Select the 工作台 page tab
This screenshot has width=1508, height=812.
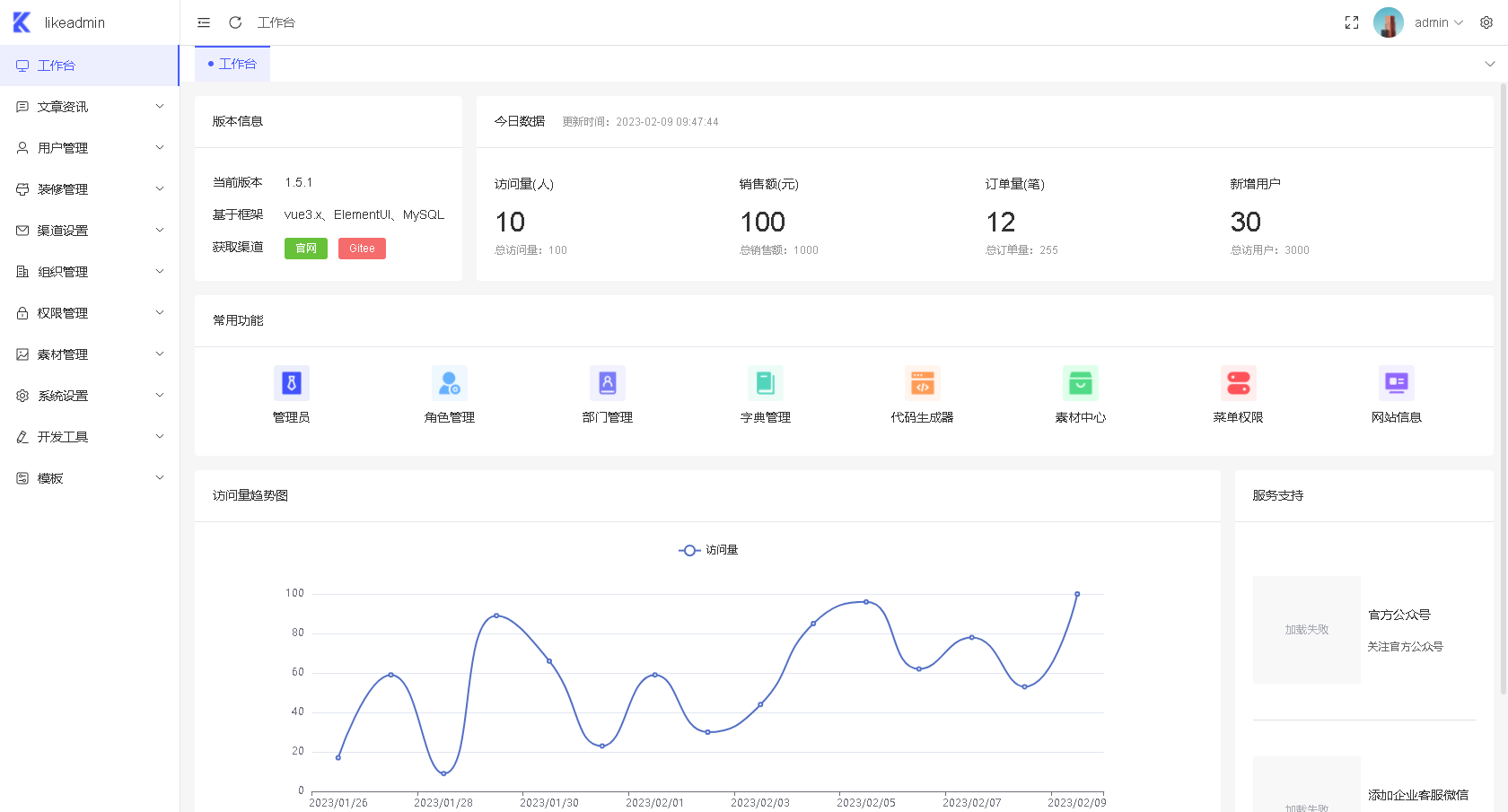pyautogui.click(x=232, y=64)
